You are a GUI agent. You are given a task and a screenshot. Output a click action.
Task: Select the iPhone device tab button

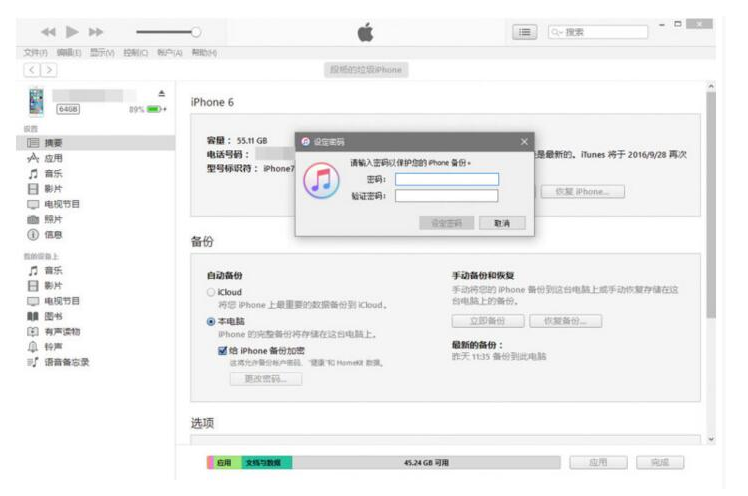point(366,70)
